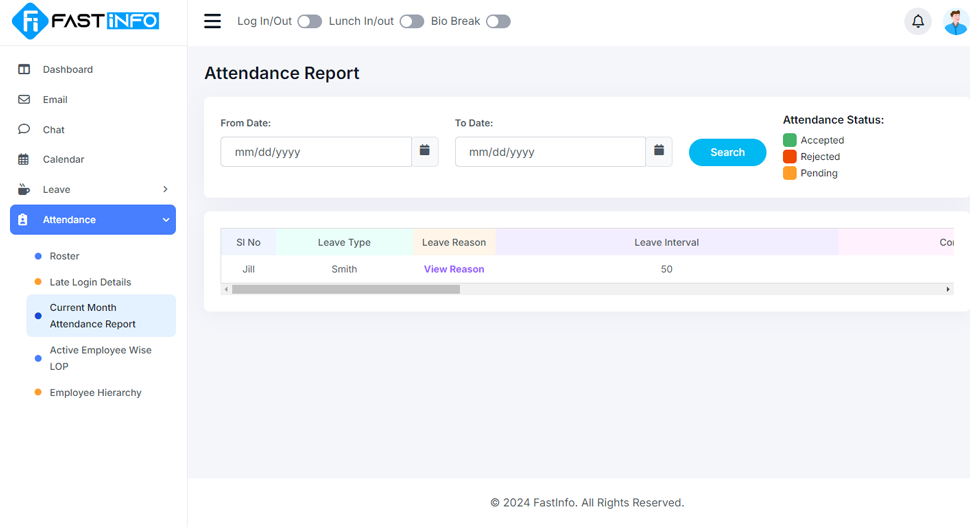This screenshot has width=970, height=528.
Task: Open the notifications bell
Action: pyautogui.click(x=917, y=21)
